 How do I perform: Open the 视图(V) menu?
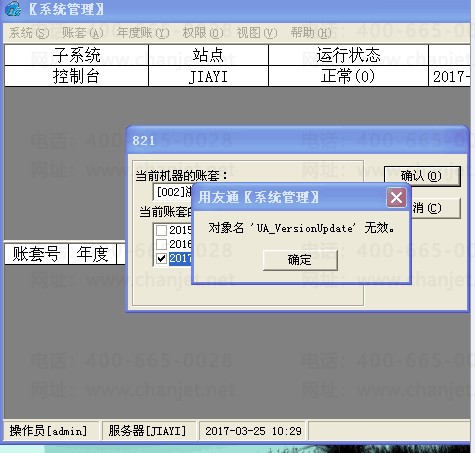pos(257,33)
